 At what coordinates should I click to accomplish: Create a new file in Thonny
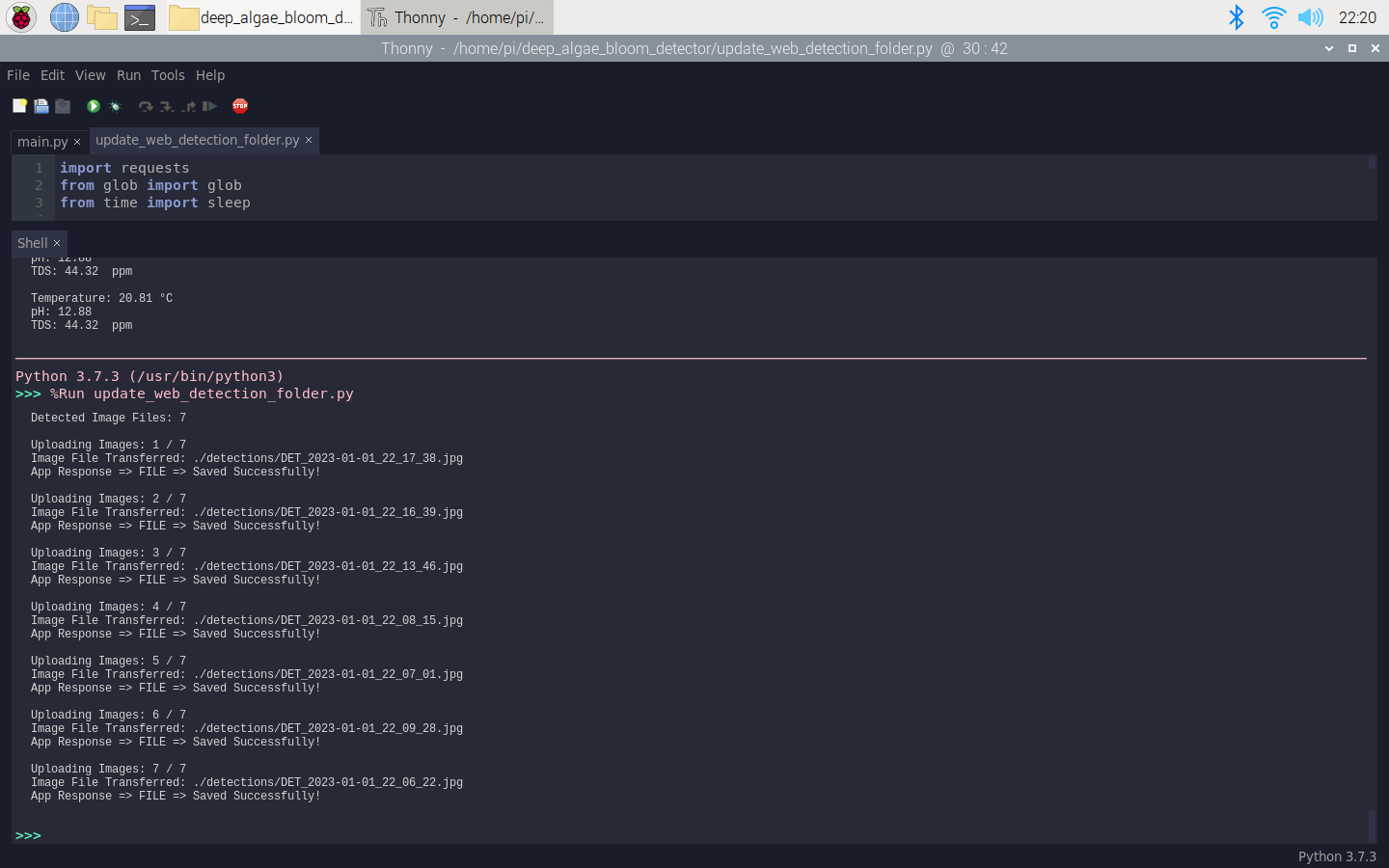tap(19, 106)
